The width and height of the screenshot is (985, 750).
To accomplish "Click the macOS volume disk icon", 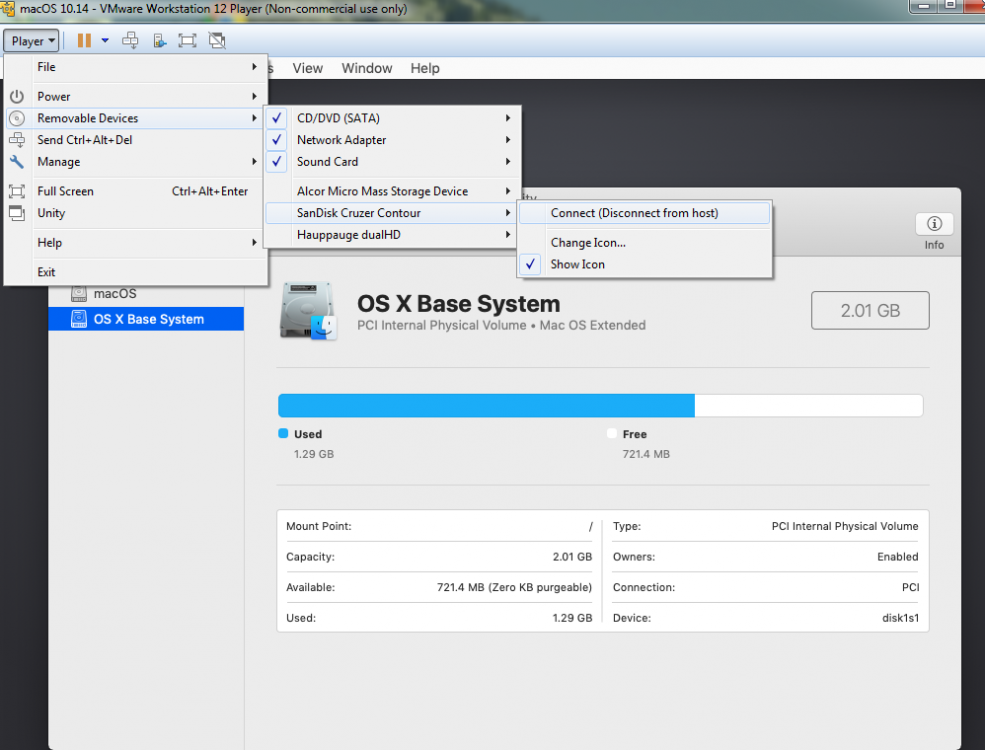I will pos(79,294).
